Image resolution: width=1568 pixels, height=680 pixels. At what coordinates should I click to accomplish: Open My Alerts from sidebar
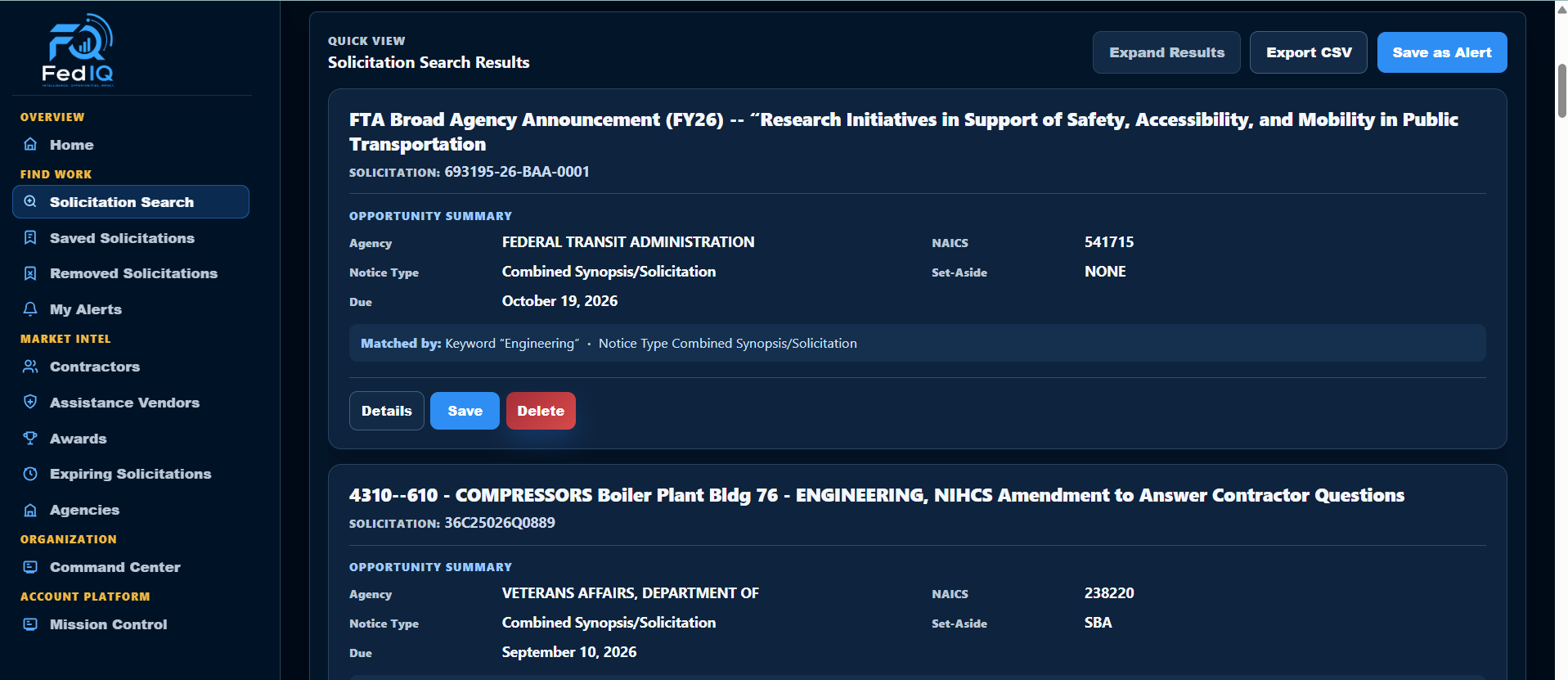131,309
